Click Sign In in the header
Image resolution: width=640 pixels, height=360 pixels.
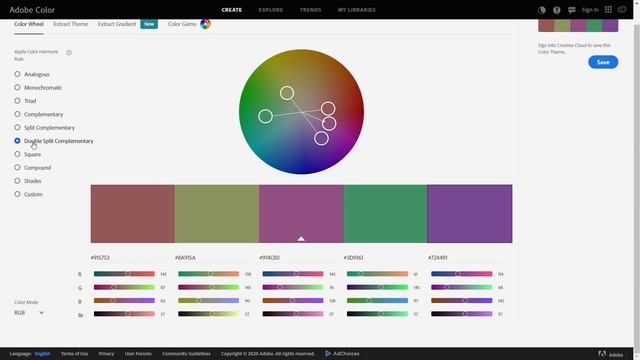click(x=590, y=10)
